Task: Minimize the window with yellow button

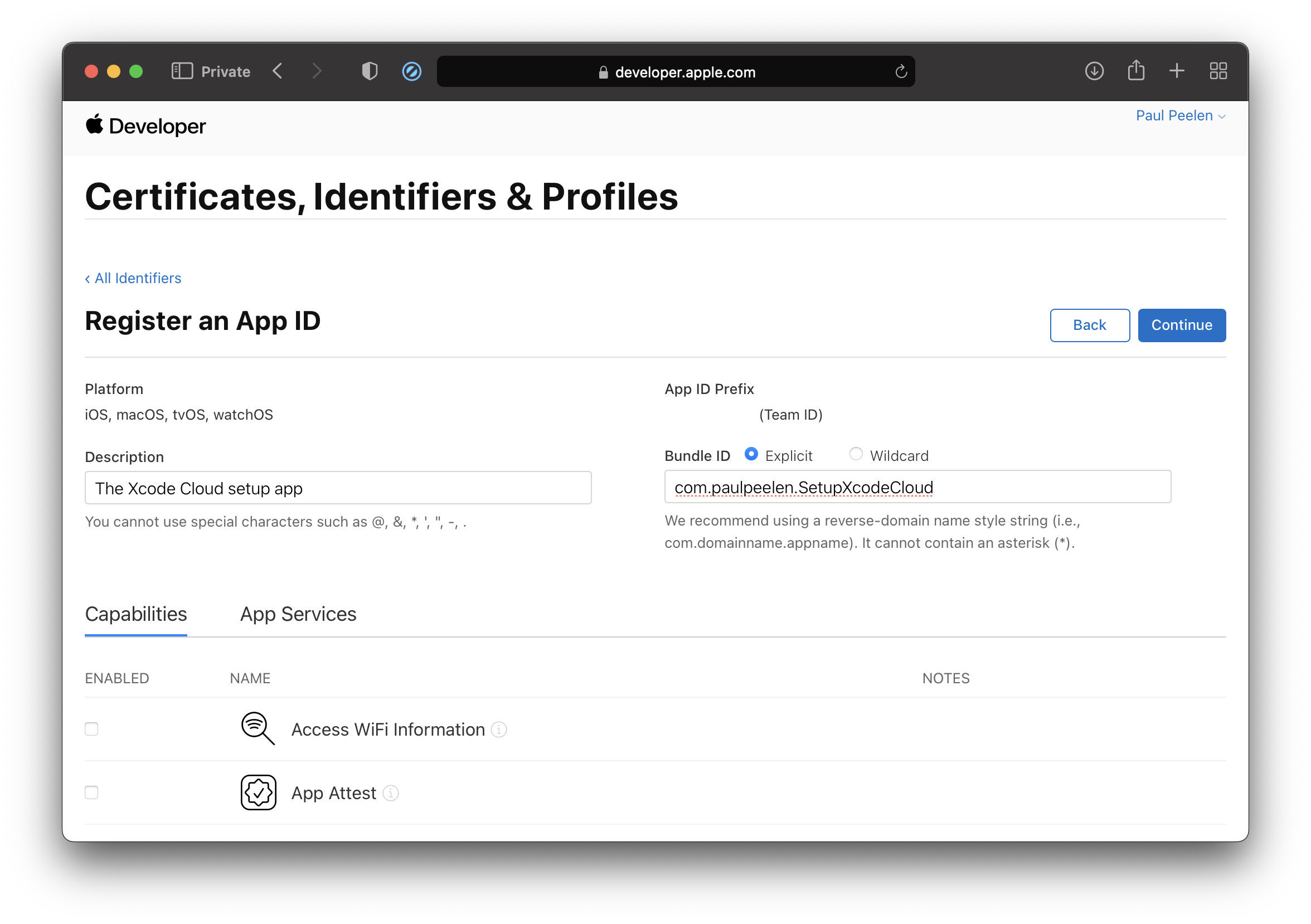Action: [114, 71]
